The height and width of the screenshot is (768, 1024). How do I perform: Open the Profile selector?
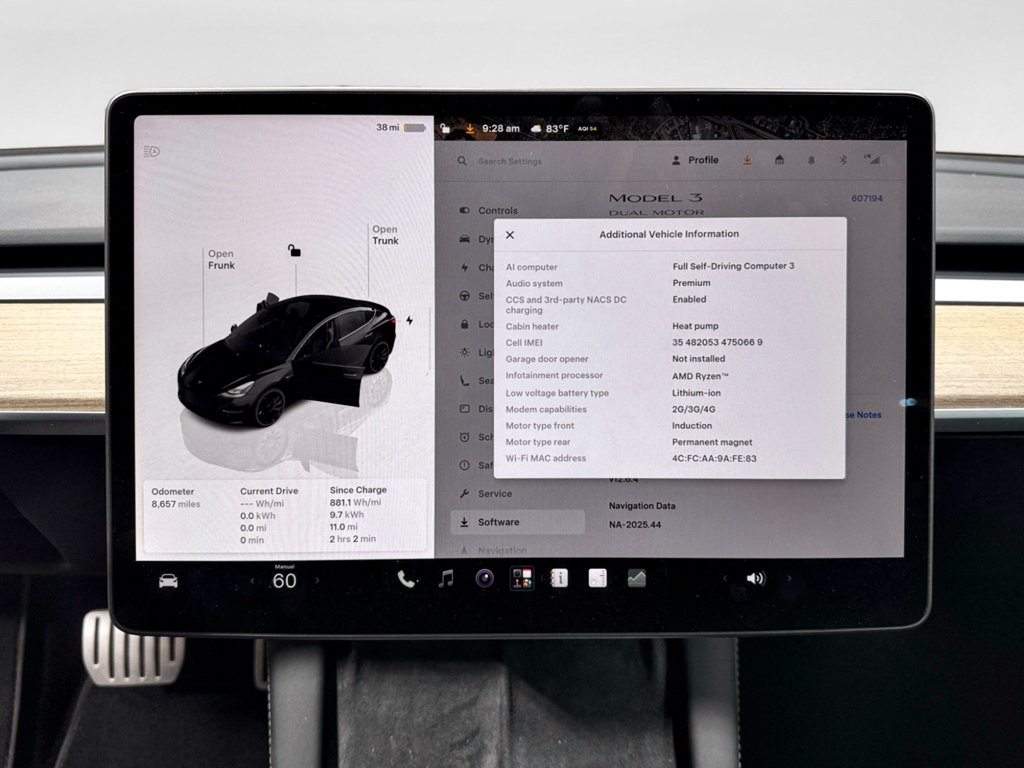696,160
